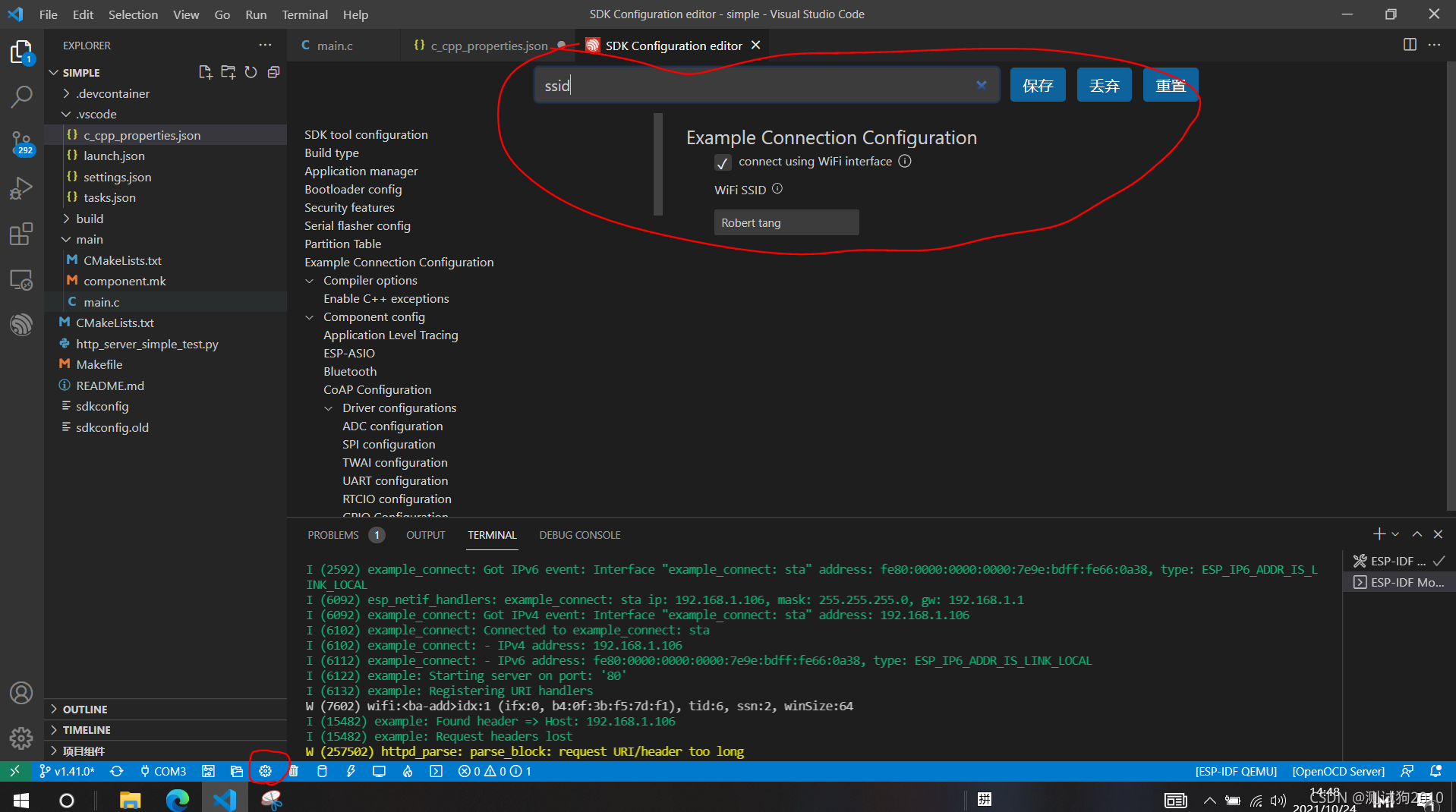Click the SDK Configuration gear in status bar
Image resolution: width=1456 pixels, height=812 pixels.
[x=265, y=771]
